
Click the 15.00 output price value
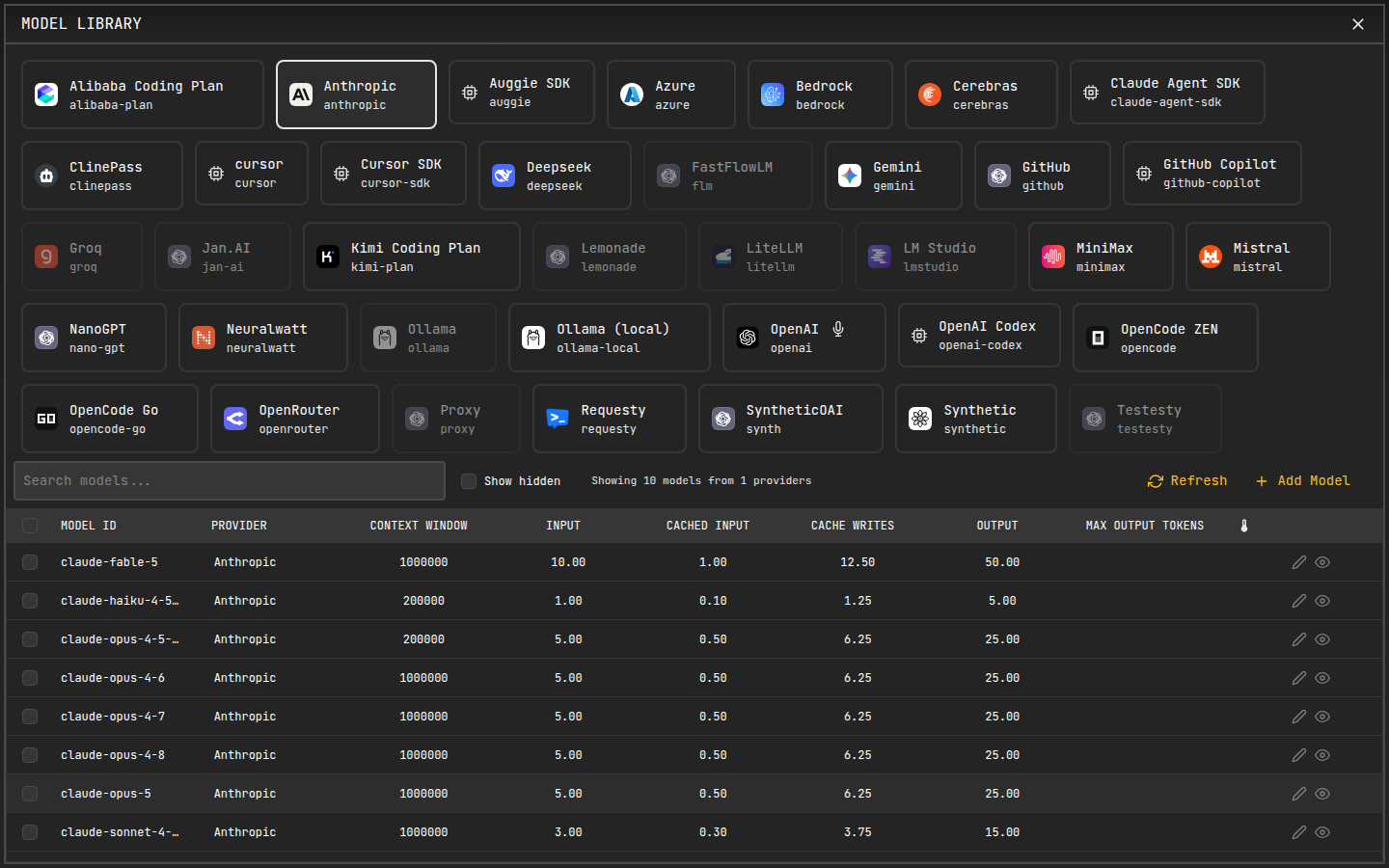tap(1002, 832)
